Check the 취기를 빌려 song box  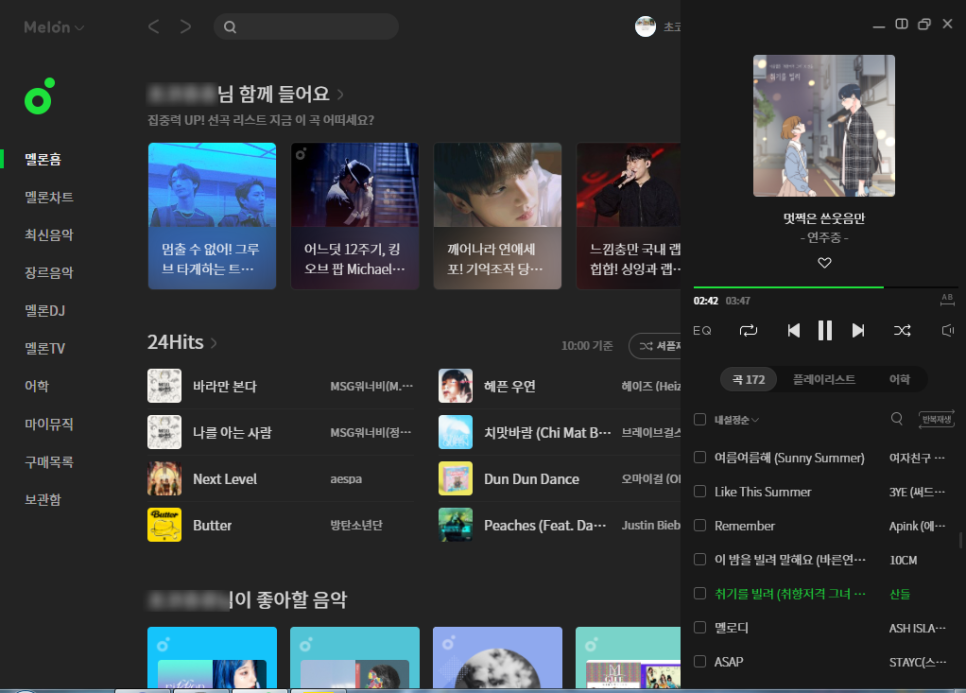tap(700, 593)
